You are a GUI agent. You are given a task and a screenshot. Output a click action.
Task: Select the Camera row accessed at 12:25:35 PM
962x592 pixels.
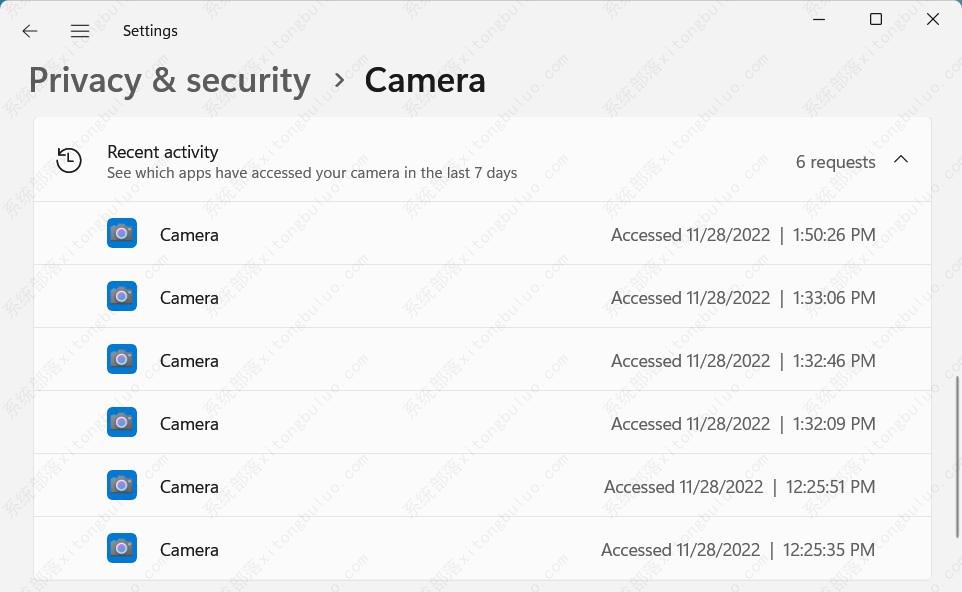point(480,548)
